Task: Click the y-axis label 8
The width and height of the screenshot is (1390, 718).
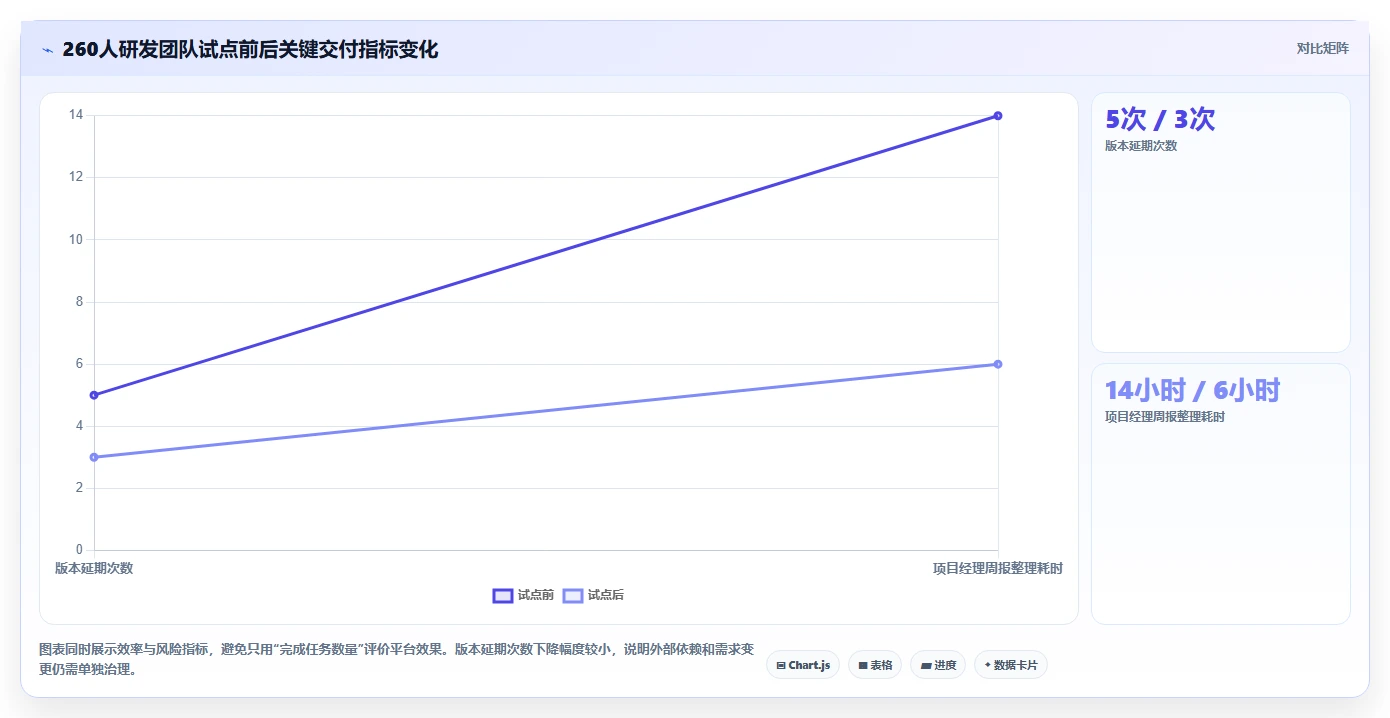Action: pos(79,302)
